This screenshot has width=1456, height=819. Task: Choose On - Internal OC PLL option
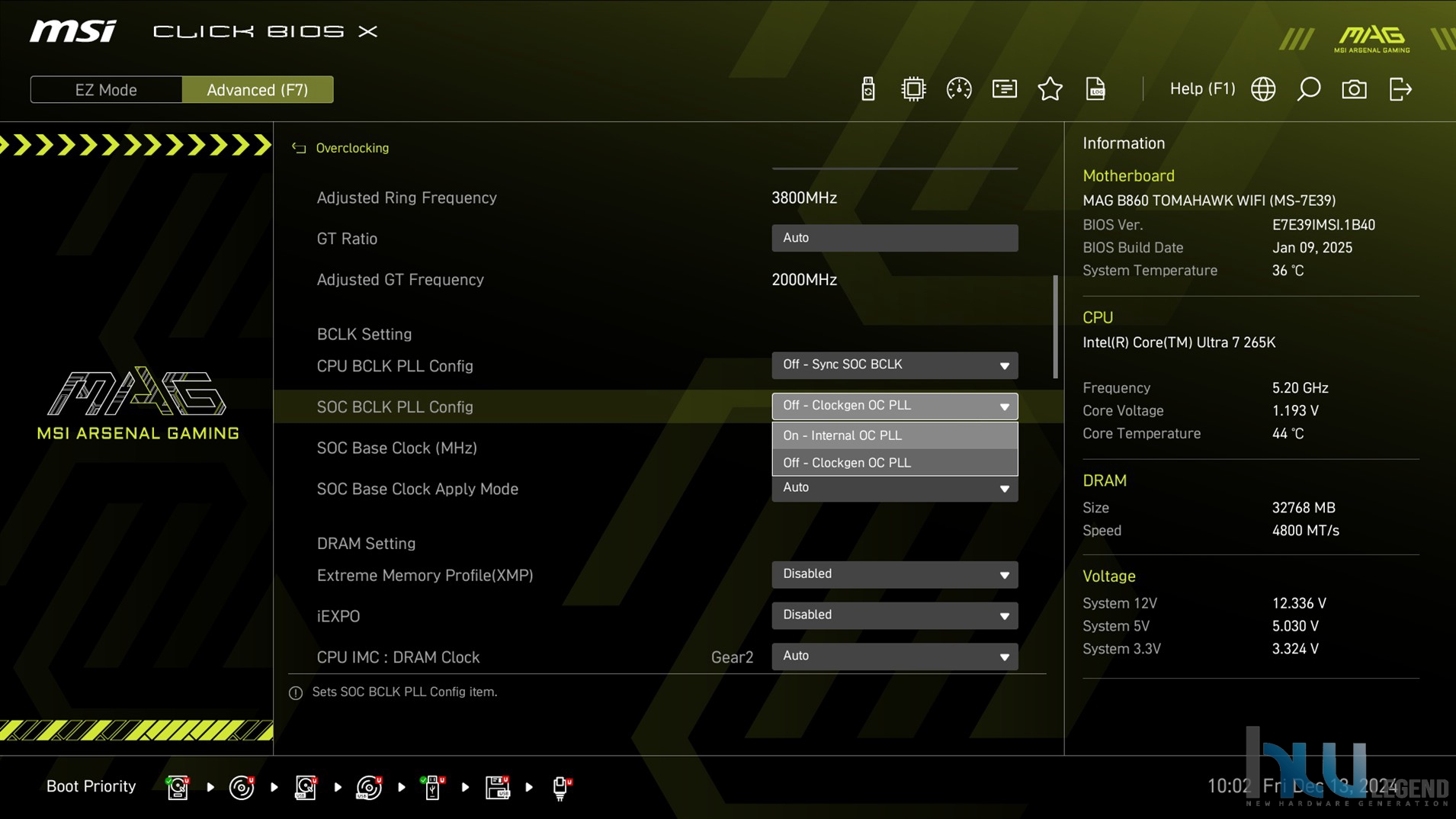894,435
